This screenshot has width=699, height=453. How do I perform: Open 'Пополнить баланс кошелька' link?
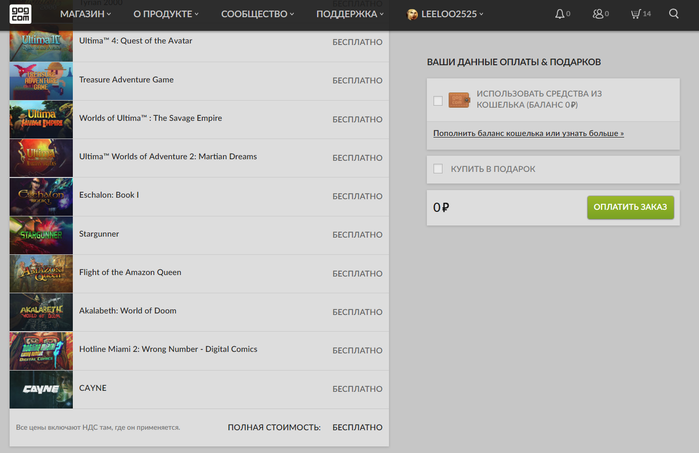(528, 133)
